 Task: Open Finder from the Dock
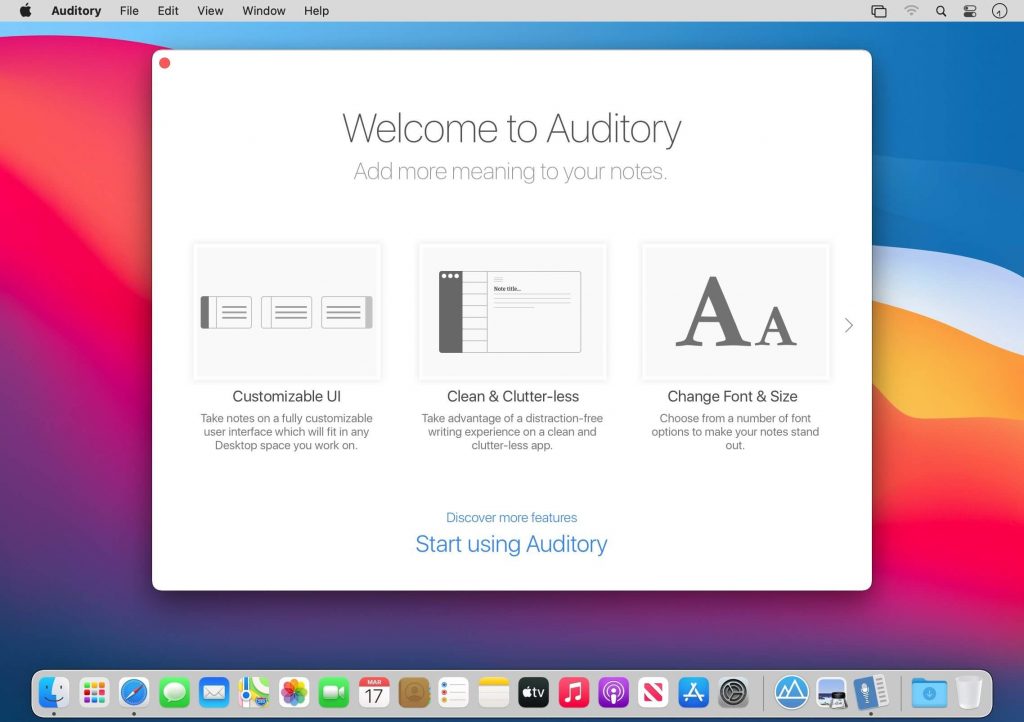tap(53, 691)
